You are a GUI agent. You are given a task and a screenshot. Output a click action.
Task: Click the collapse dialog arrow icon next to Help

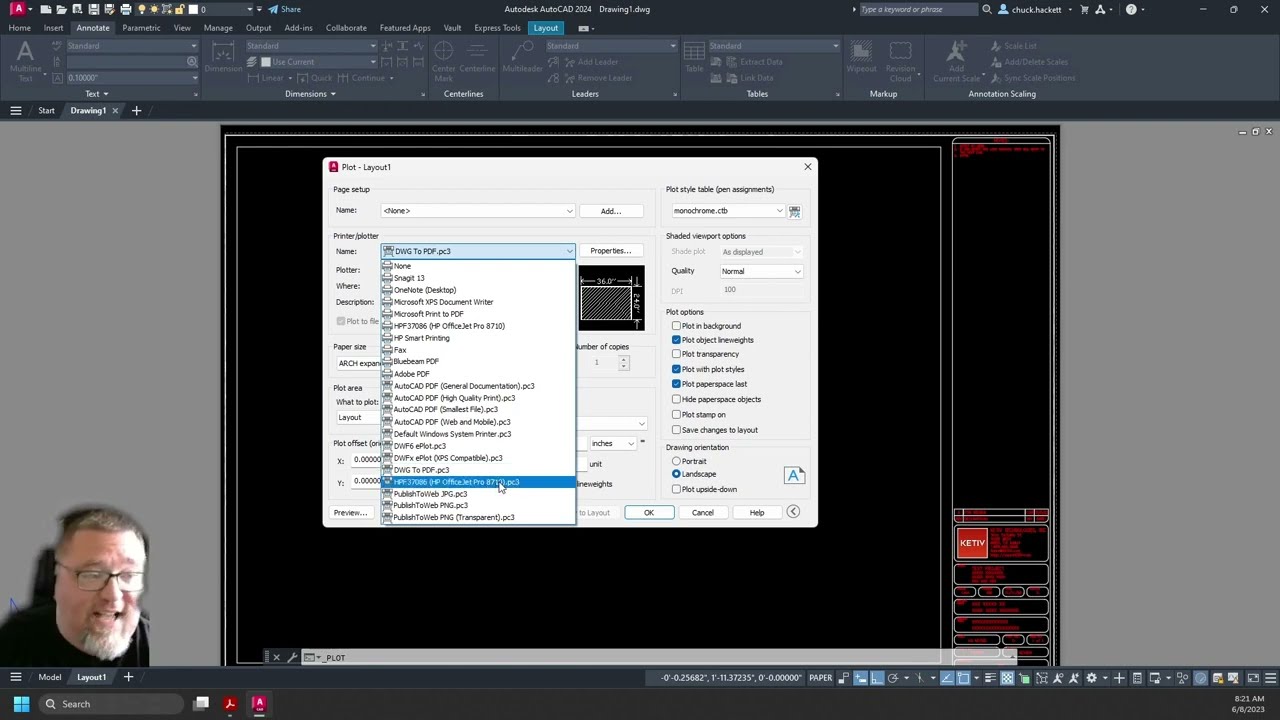coord(793,512)
